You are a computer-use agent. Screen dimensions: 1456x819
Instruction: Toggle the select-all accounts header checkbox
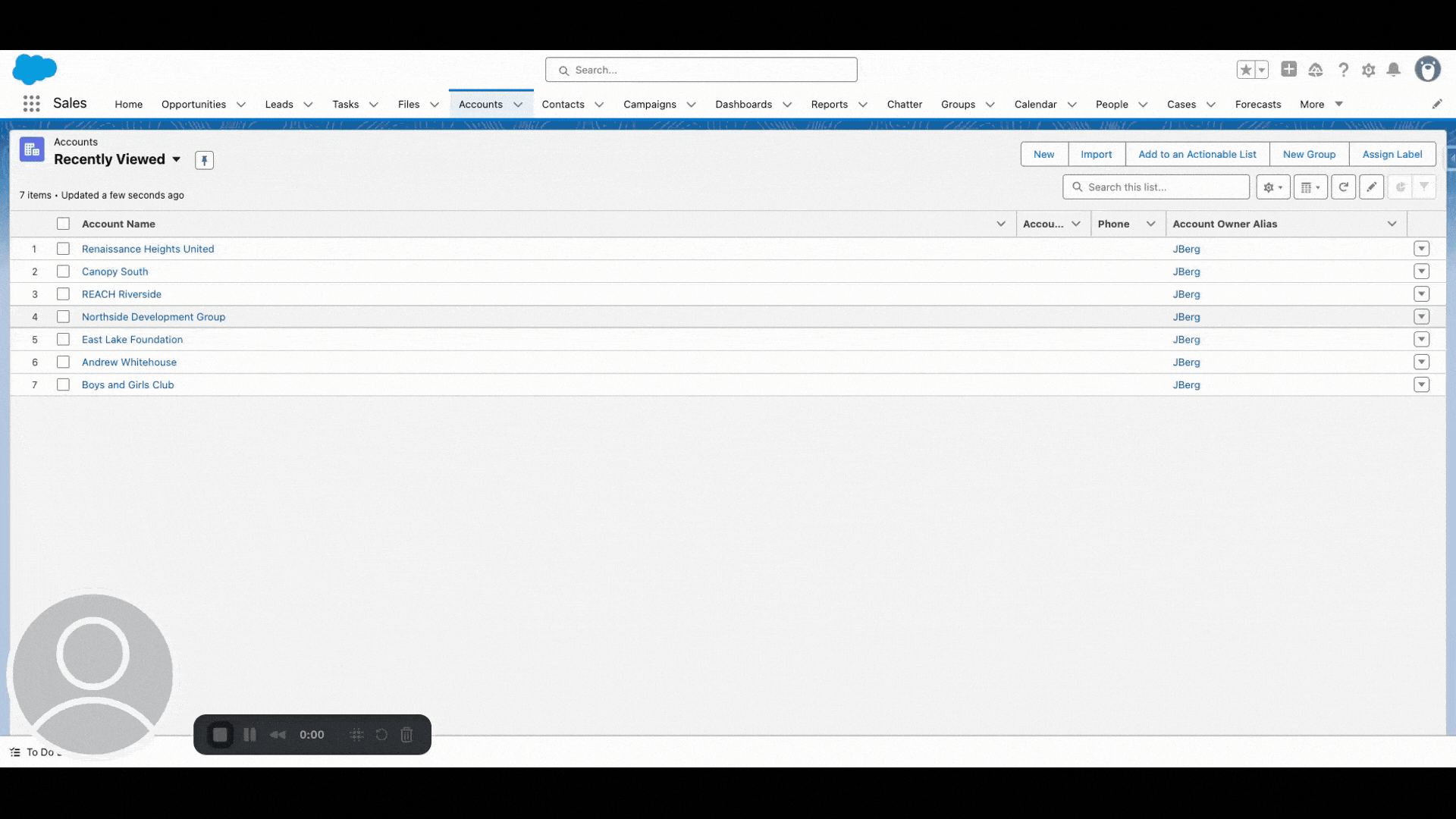63,224
